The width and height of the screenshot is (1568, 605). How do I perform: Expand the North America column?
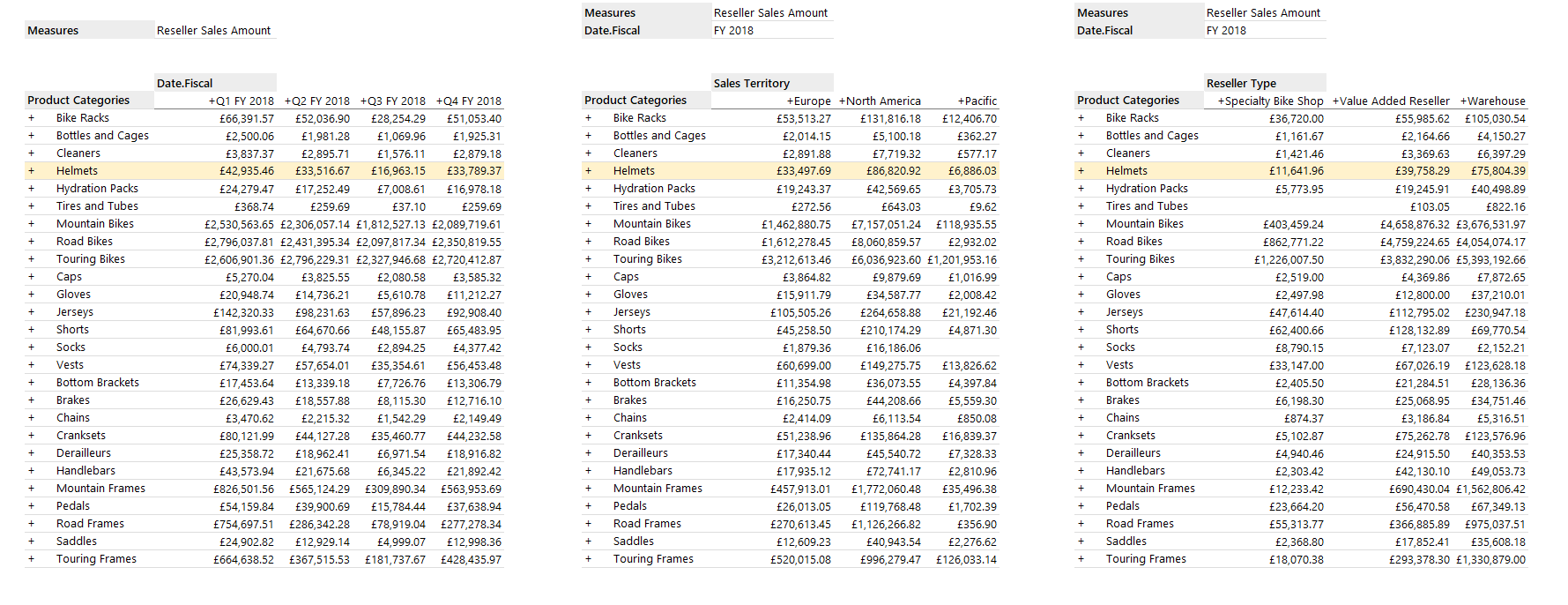pyautogui.click(x=842, y=101)
